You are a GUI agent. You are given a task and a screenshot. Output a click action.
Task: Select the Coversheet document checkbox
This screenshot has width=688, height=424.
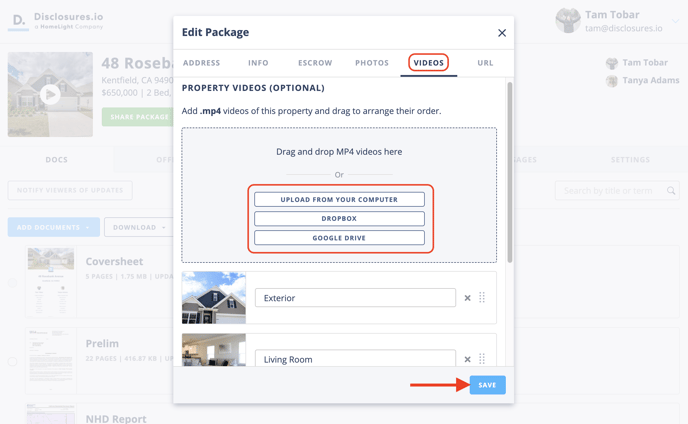[12, 282]
